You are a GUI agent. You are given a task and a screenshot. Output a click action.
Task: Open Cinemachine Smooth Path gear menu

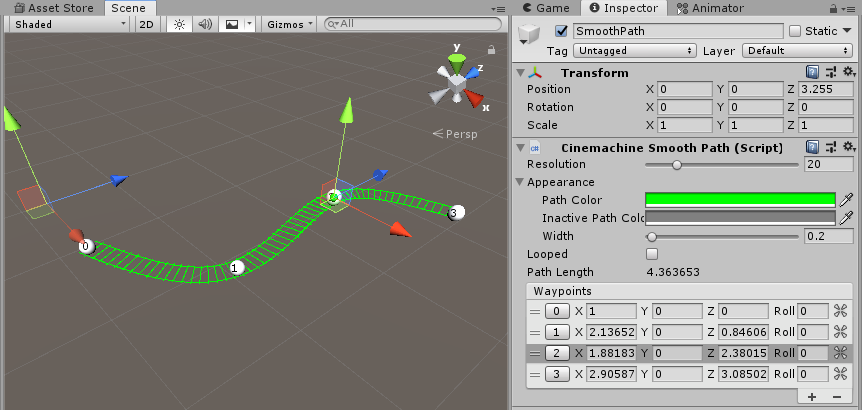click(x=850, y=147)
